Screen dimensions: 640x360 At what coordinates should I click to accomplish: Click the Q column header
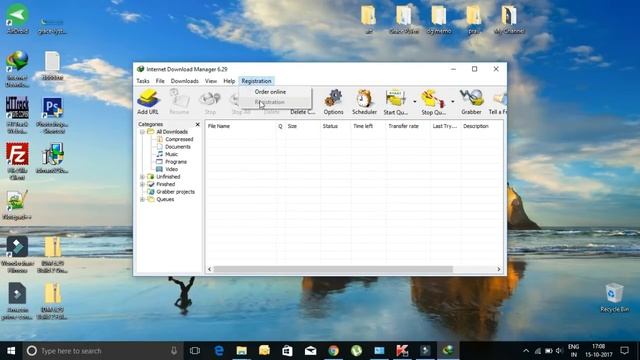pyautogui.click(x=280, y=126)
